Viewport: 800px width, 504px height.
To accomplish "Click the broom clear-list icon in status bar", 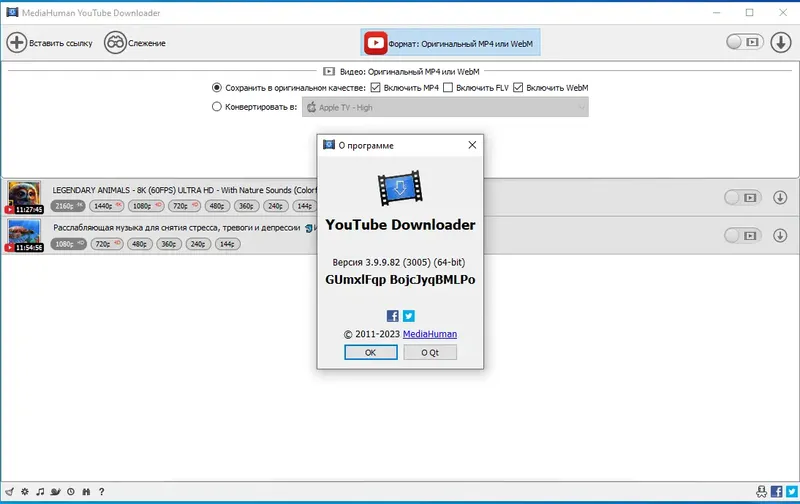I will click(9, 492).
